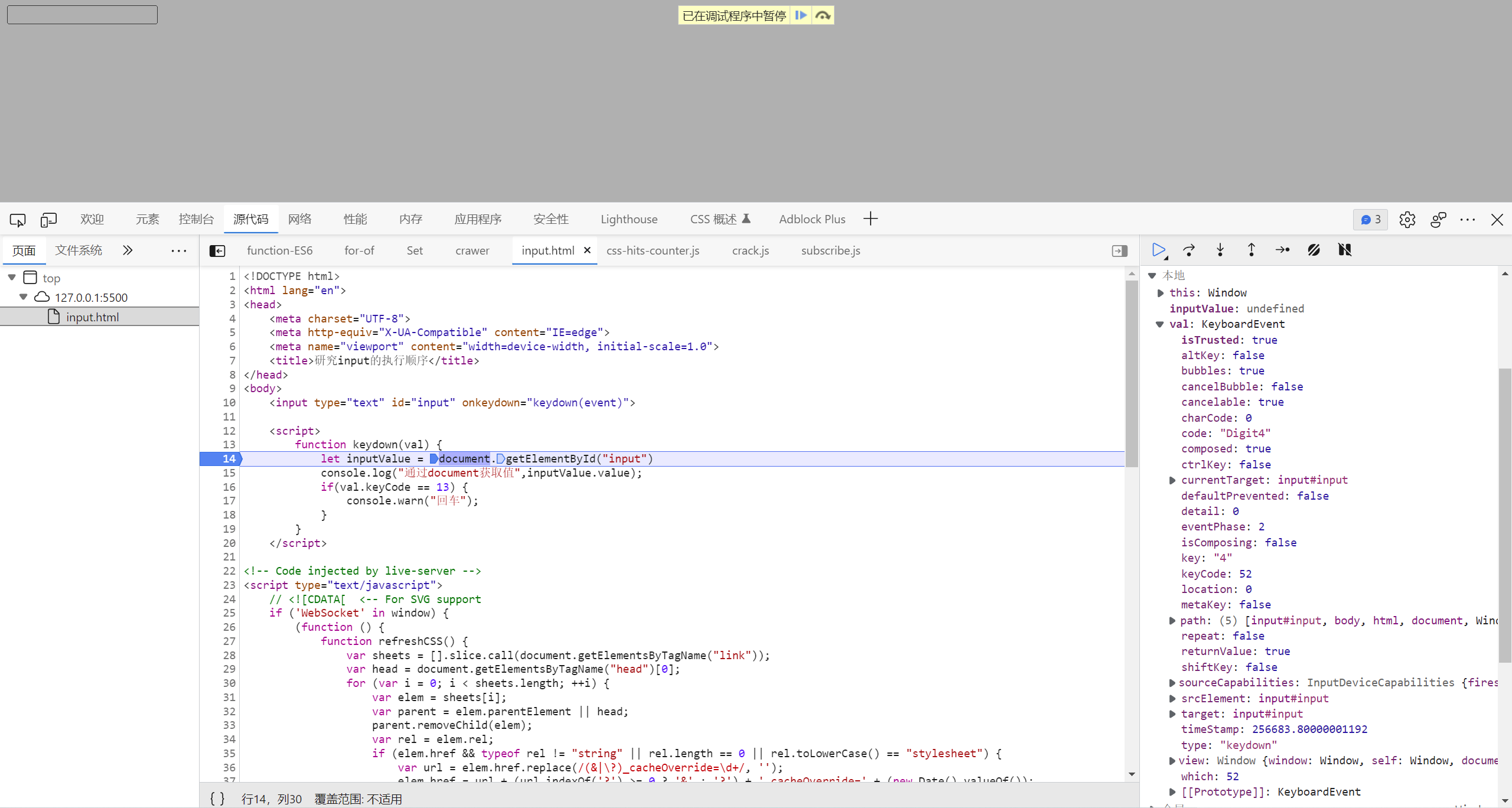Step into the next function call
This screenshot has width=1512, height=808.
[x=1220, y=250]
